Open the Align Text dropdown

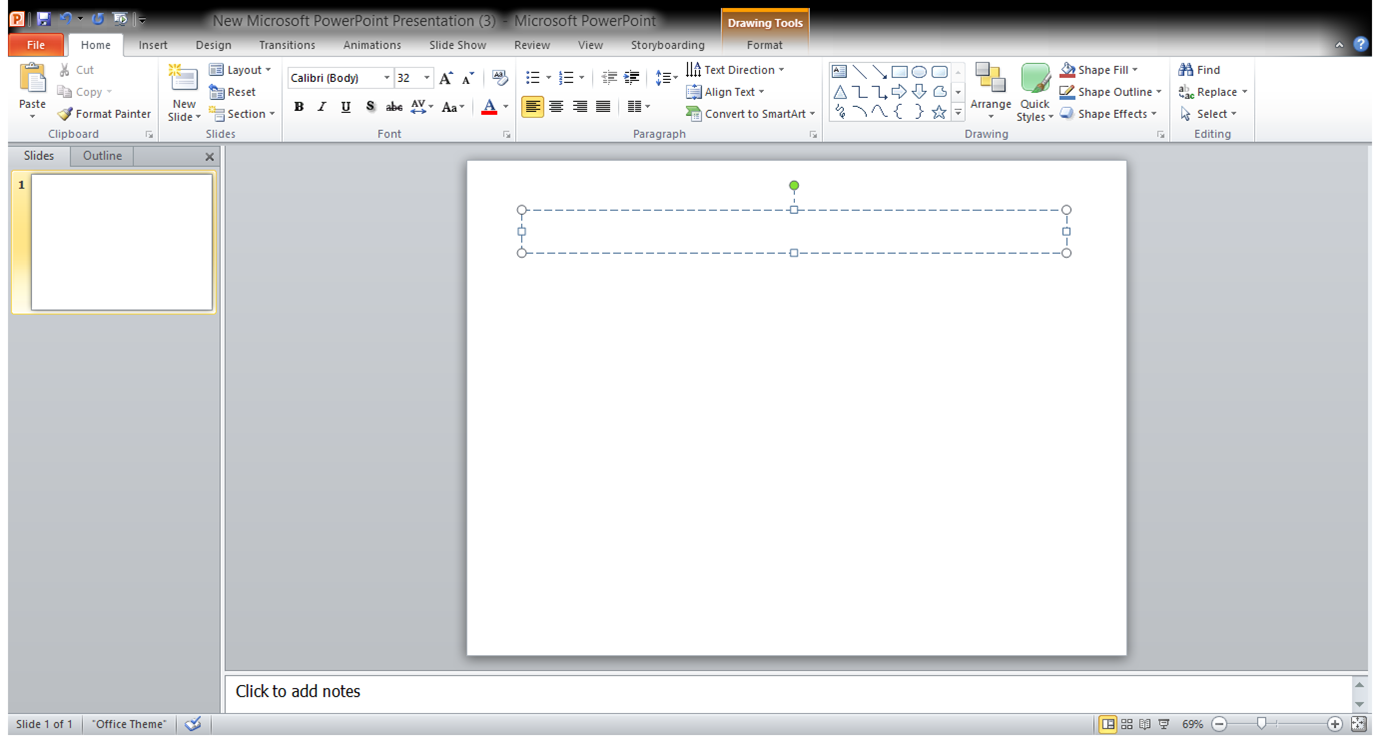[725, 92]
